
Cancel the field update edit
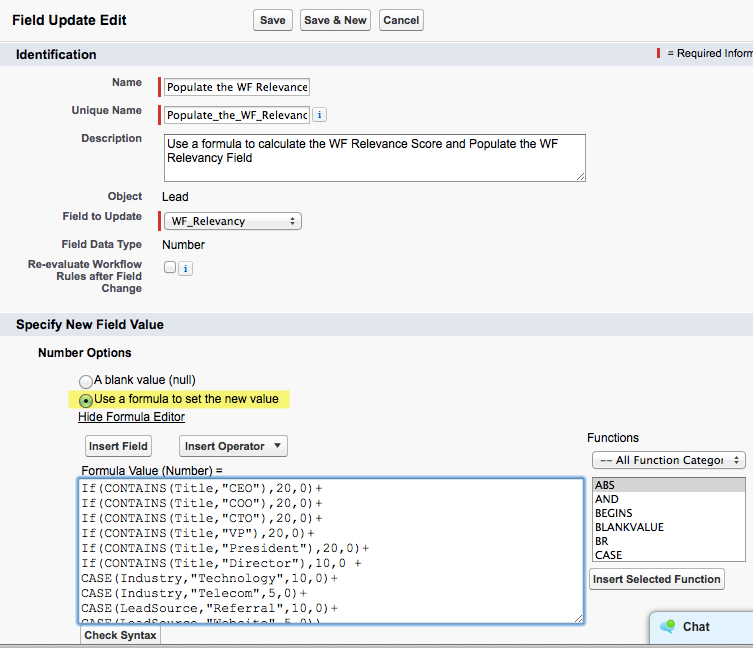pyautogui.click(x=401, y=20)
